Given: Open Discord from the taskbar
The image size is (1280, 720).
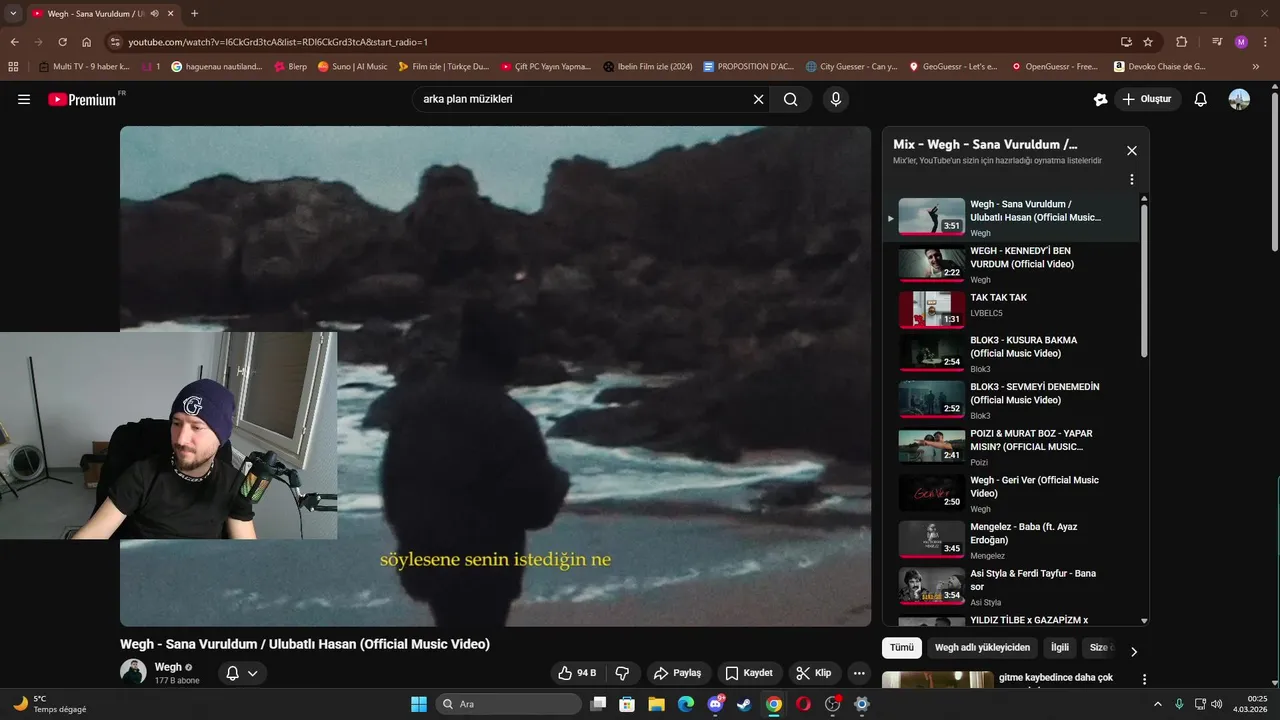Looking at the screenshot, I should point(715,704).
